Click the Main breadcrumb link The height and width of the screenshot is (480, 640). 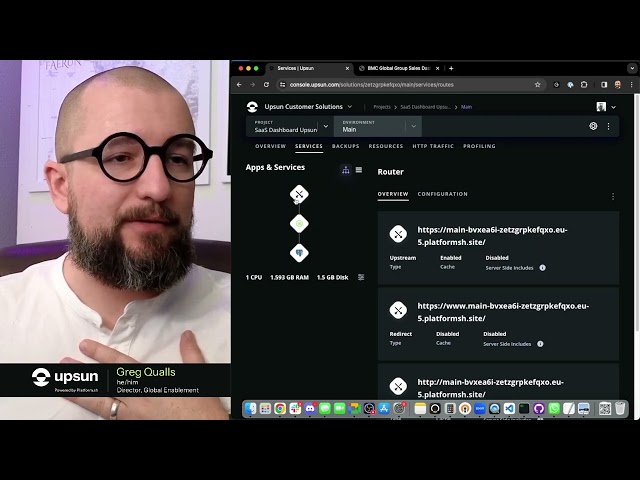pyautogui.click(x=467, y=107)
